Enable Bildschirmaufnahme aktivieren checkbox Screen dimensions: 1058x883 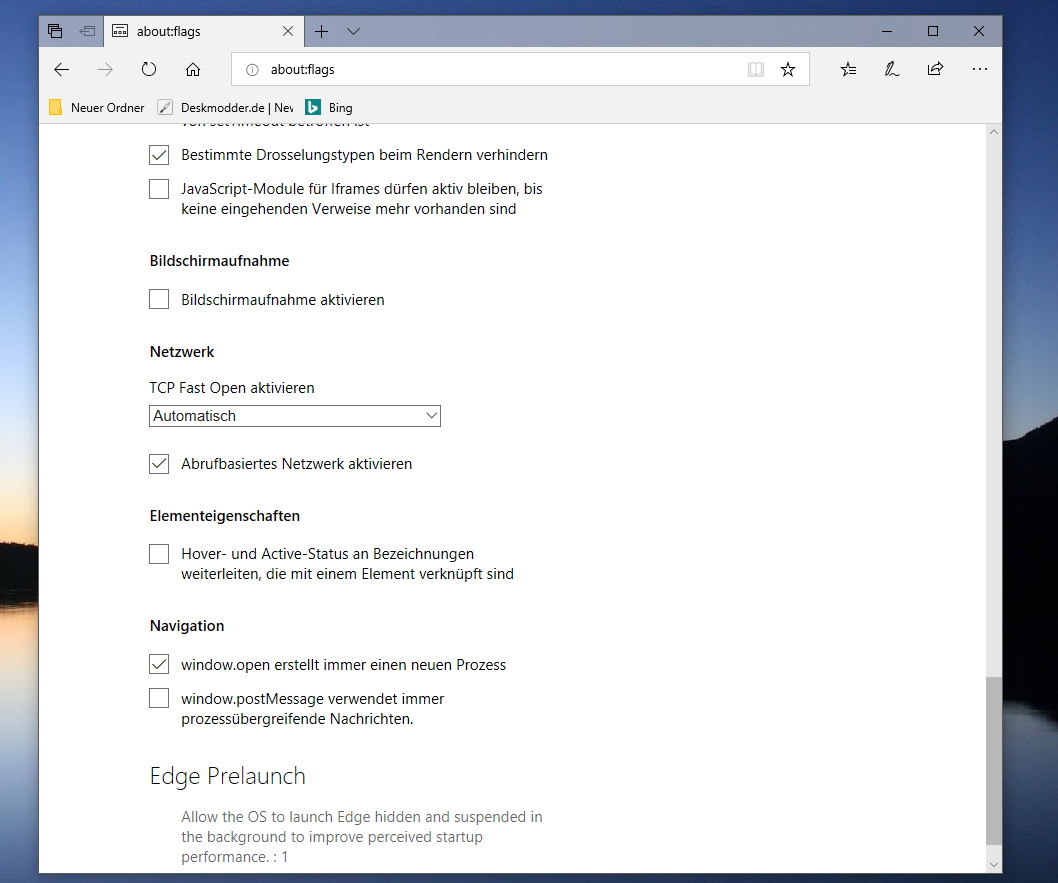tap(159, 299)
